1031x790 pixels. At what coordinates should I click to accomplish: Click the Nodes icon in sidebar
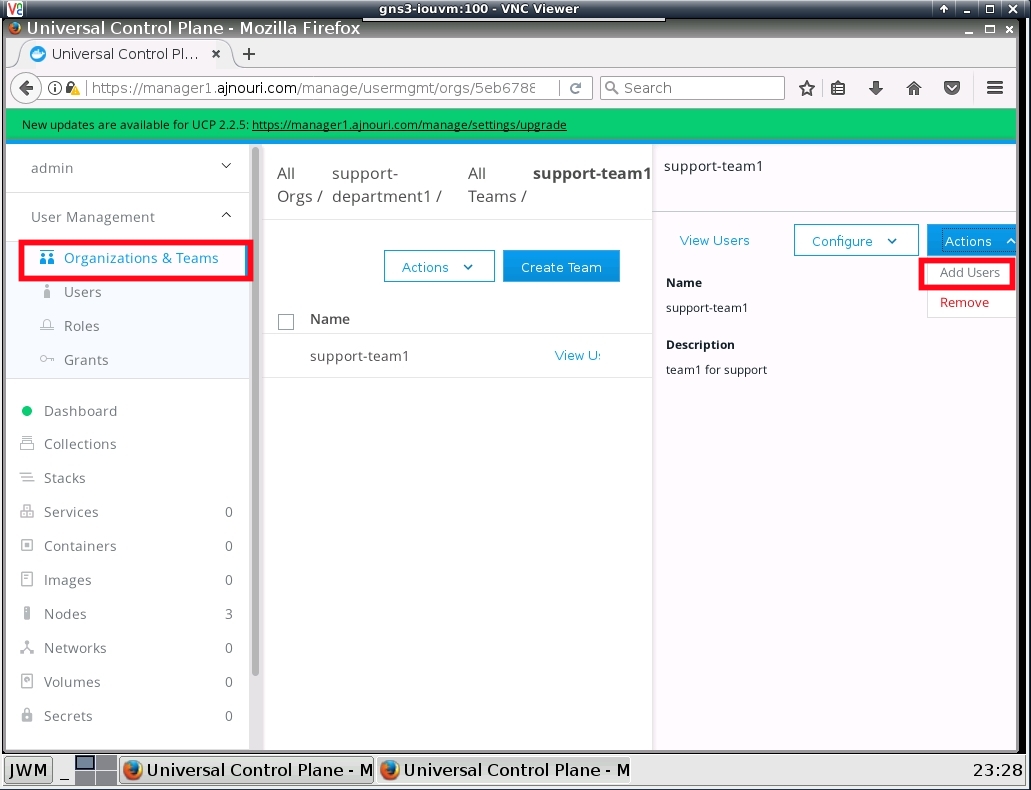pos(27,613)
